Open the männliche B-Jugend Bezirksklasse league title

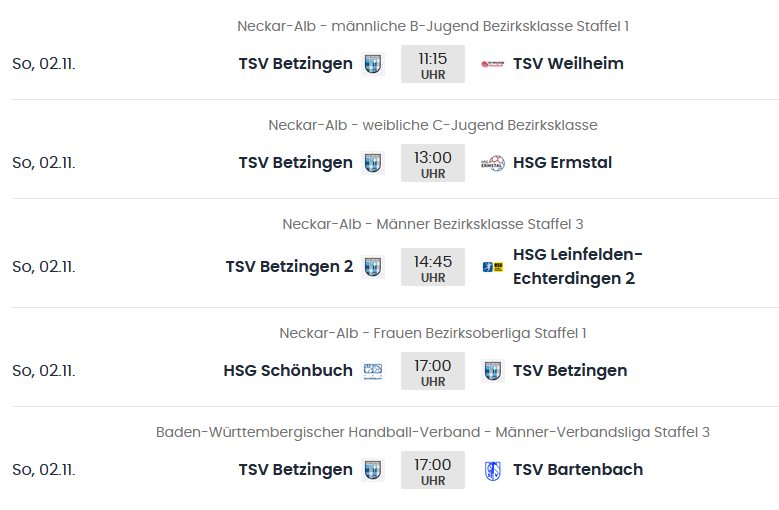pos(433,26)
